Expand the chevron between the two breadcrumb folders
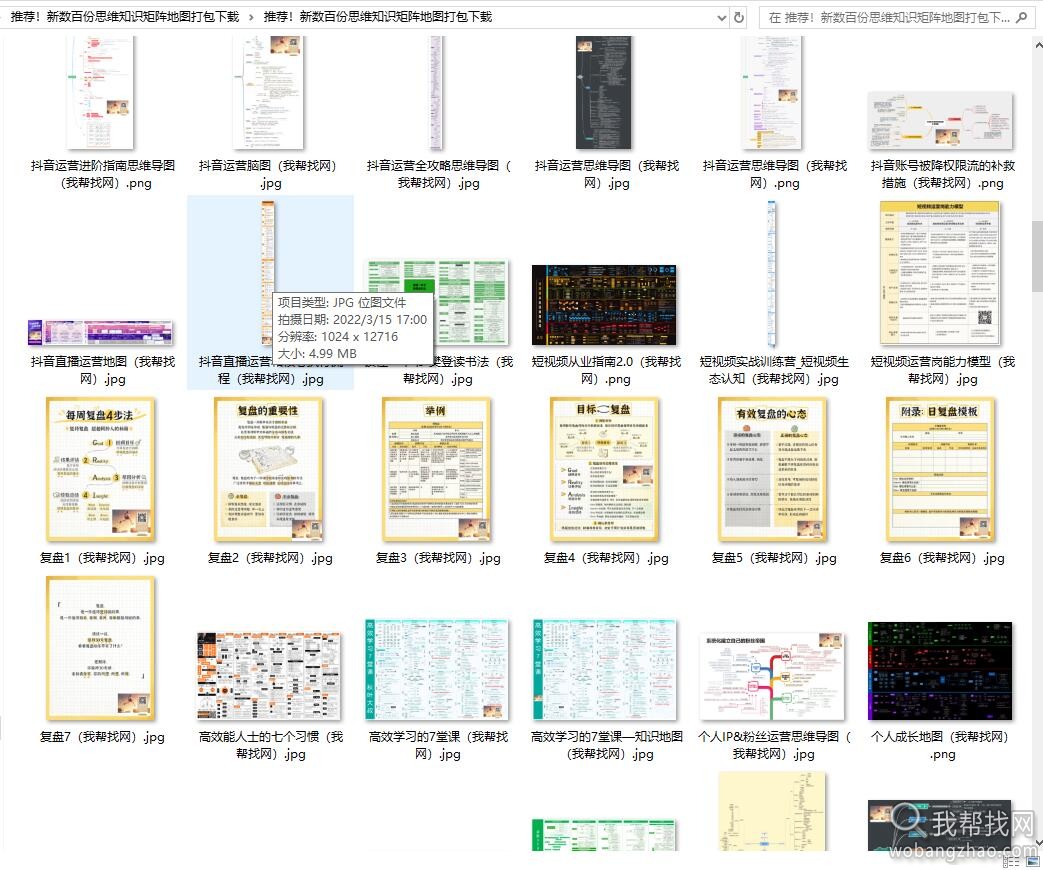This screenshot has width=1043, height=870. [251, 17]
